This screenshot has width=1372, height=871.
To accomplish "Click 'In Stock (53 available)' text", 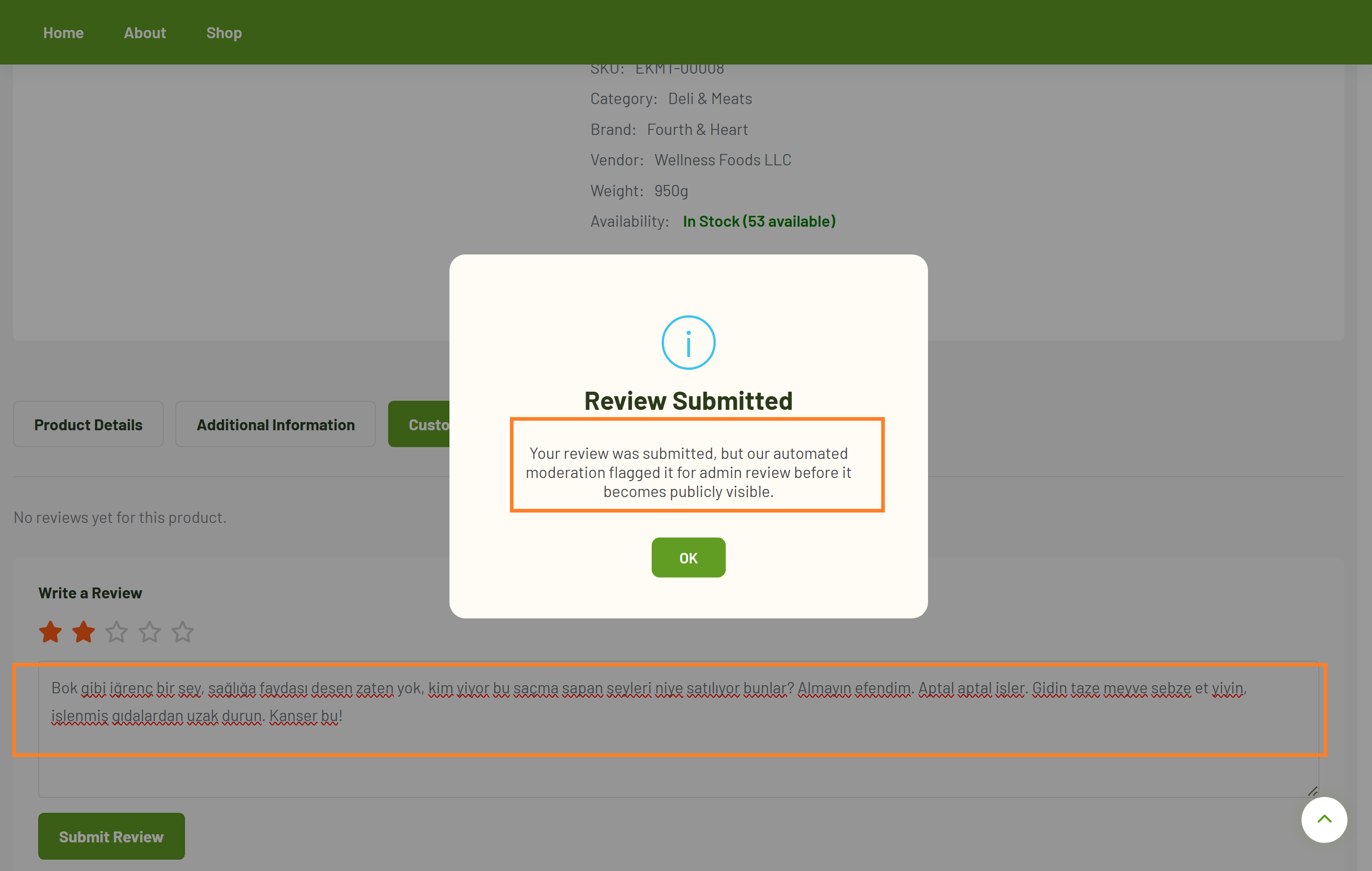I will [759, 221].
